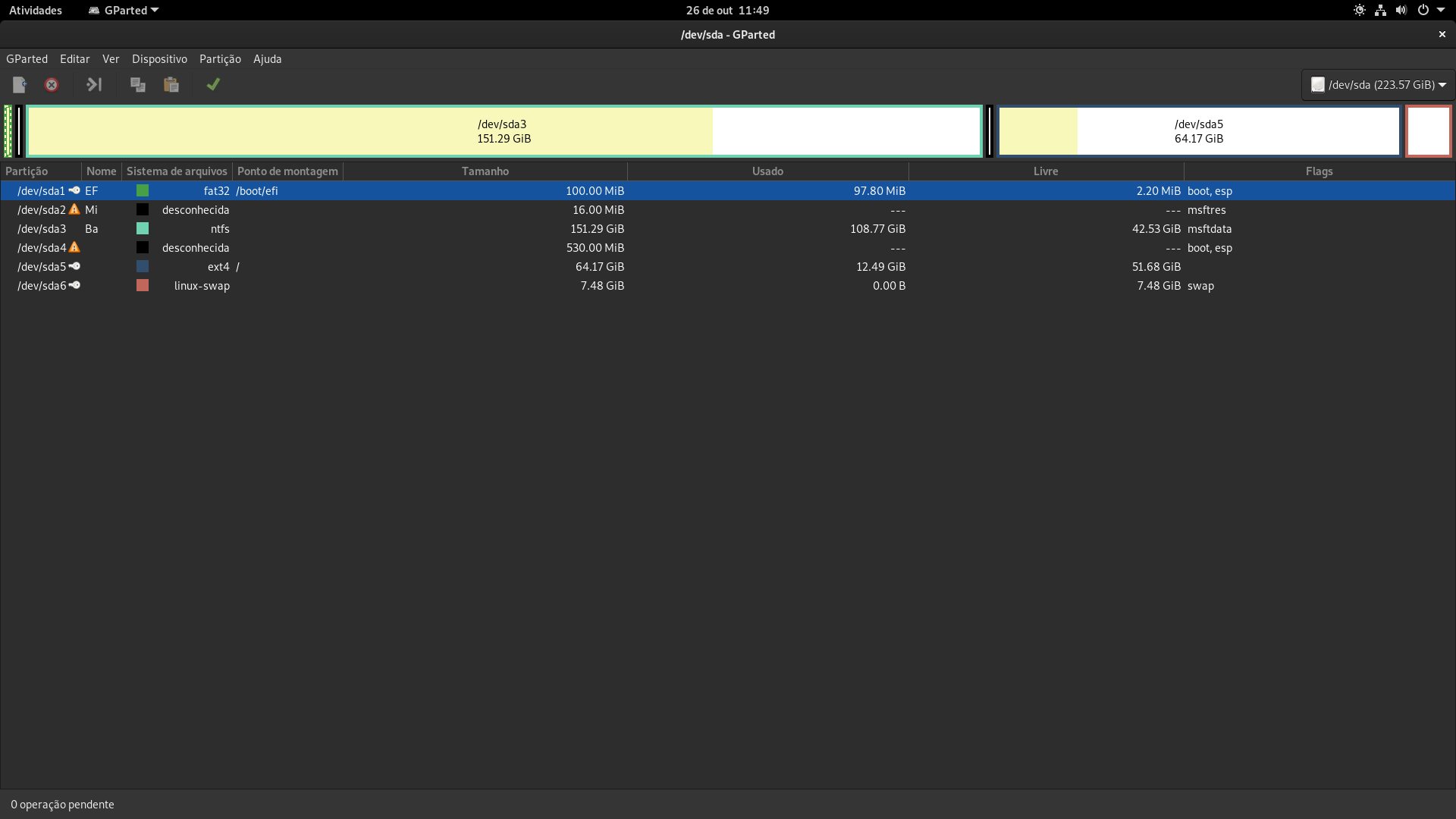This screenshot has width=1456, height=819.
Task: Click the key lock icon on /dev/sda1
Action: coord(74,190)
